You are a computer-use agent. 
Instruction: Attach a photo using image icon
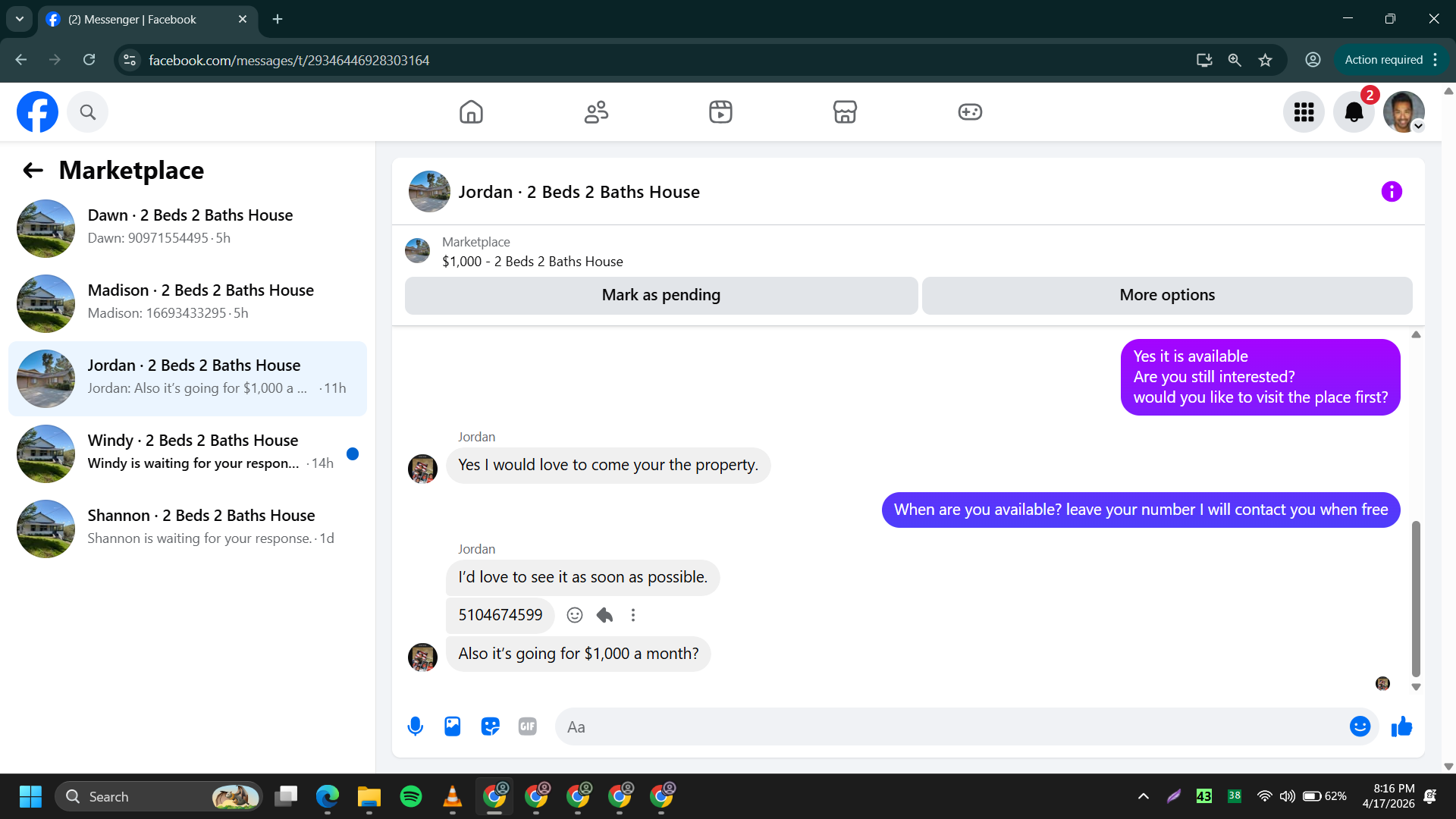453,726
